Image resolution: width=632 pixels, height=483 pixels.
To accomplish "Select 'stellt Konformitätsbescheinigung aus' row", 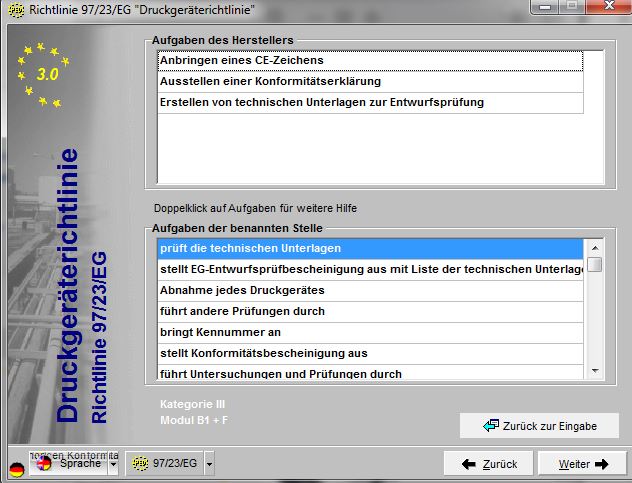I will [370, 353].
